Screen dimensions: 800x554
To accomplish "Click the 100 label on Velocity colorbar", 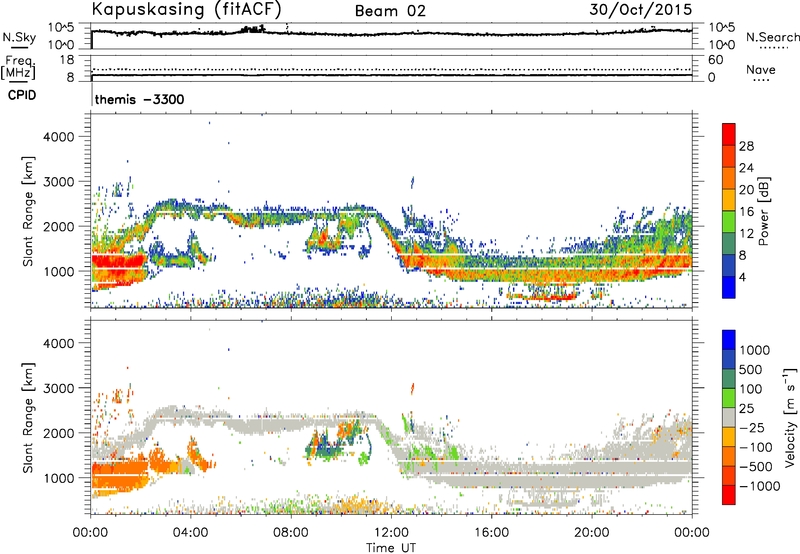I will point(750,389).
